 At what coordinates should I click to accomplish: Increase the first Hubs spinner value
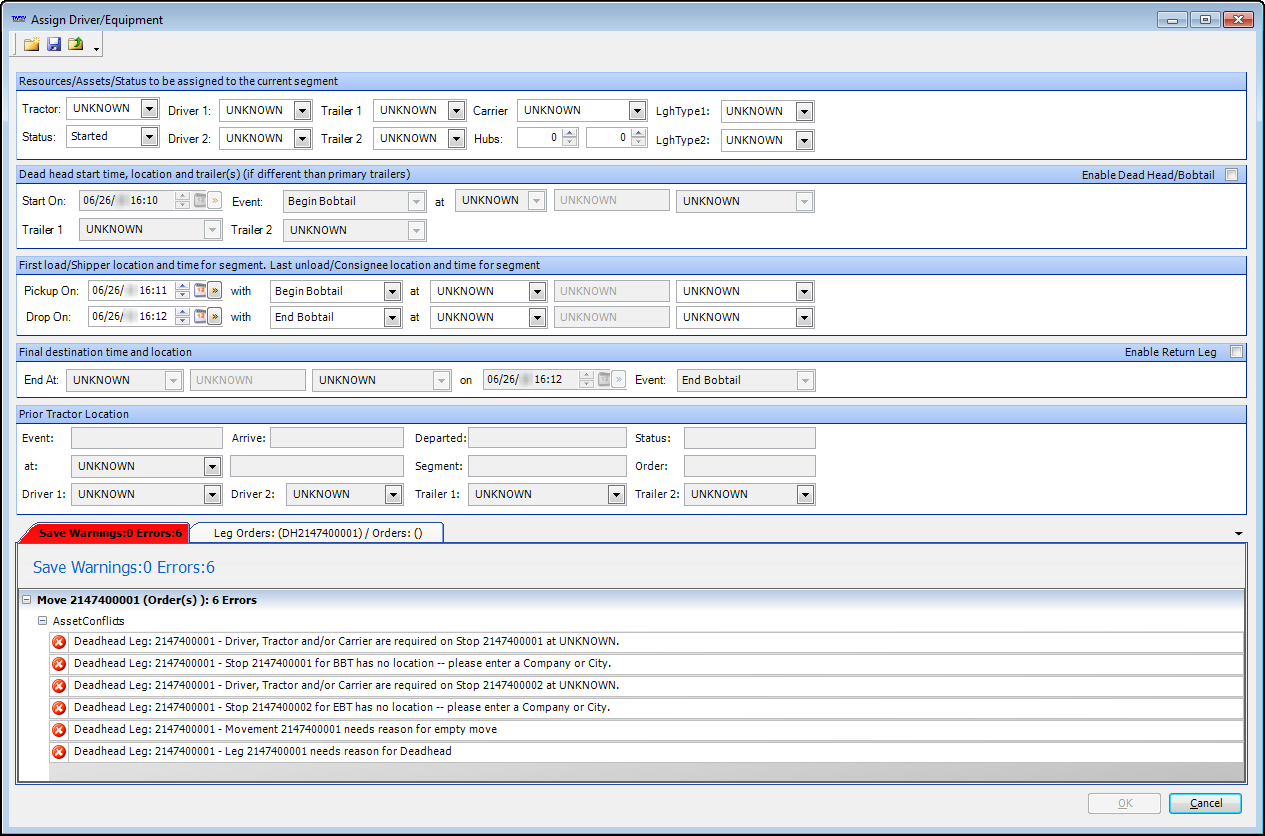pos(570,133)
